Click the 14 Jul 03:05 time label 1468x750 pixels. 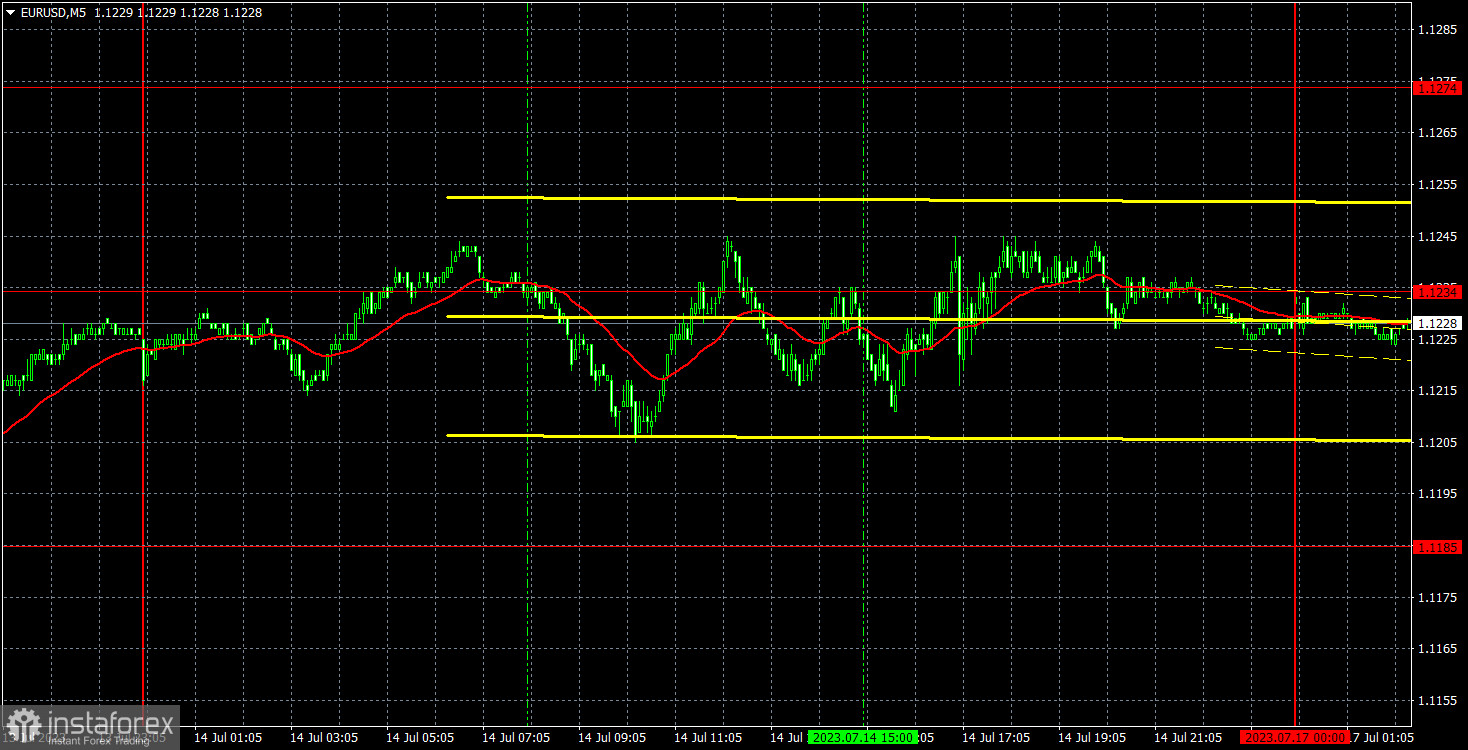[324, 737]
